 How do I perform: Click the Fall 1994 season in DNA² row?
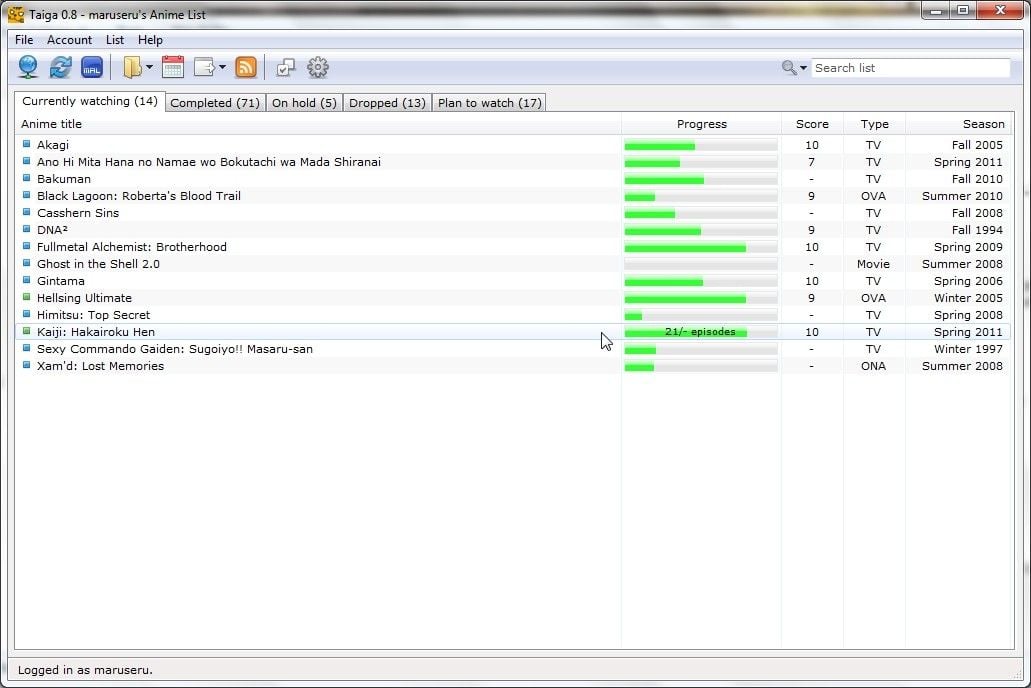[x=977, y=230]
